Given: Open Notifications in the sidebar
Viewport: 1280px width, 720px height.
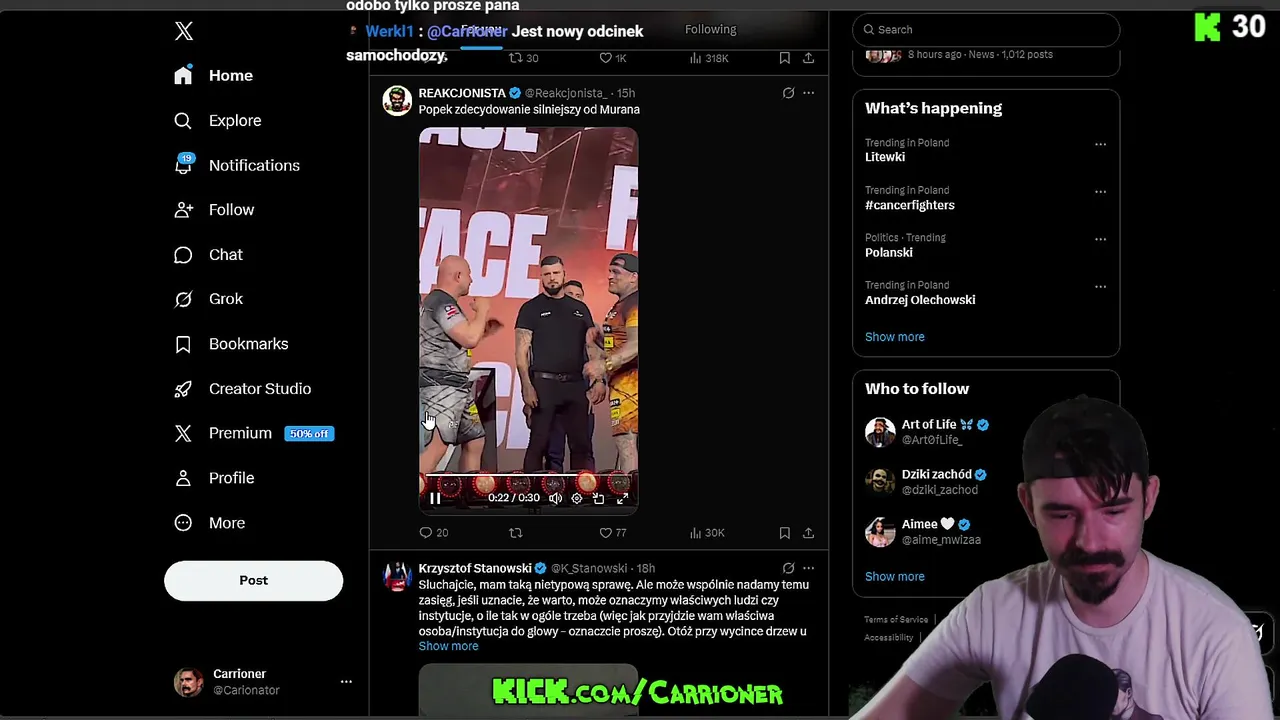Looking at the screenshot, I should click(236, 165).
